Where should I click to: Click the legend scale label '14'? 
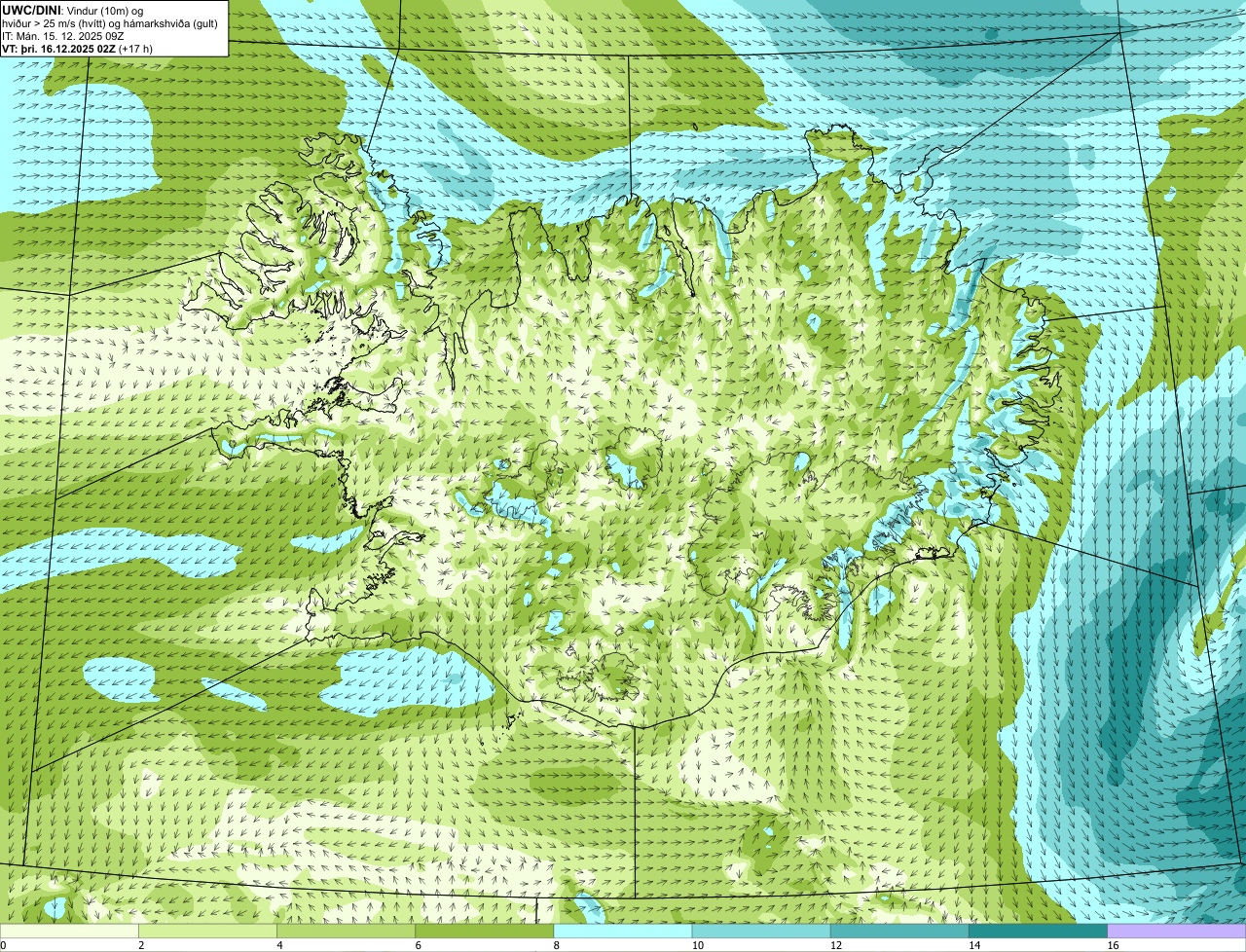click(x=974, y=945)
